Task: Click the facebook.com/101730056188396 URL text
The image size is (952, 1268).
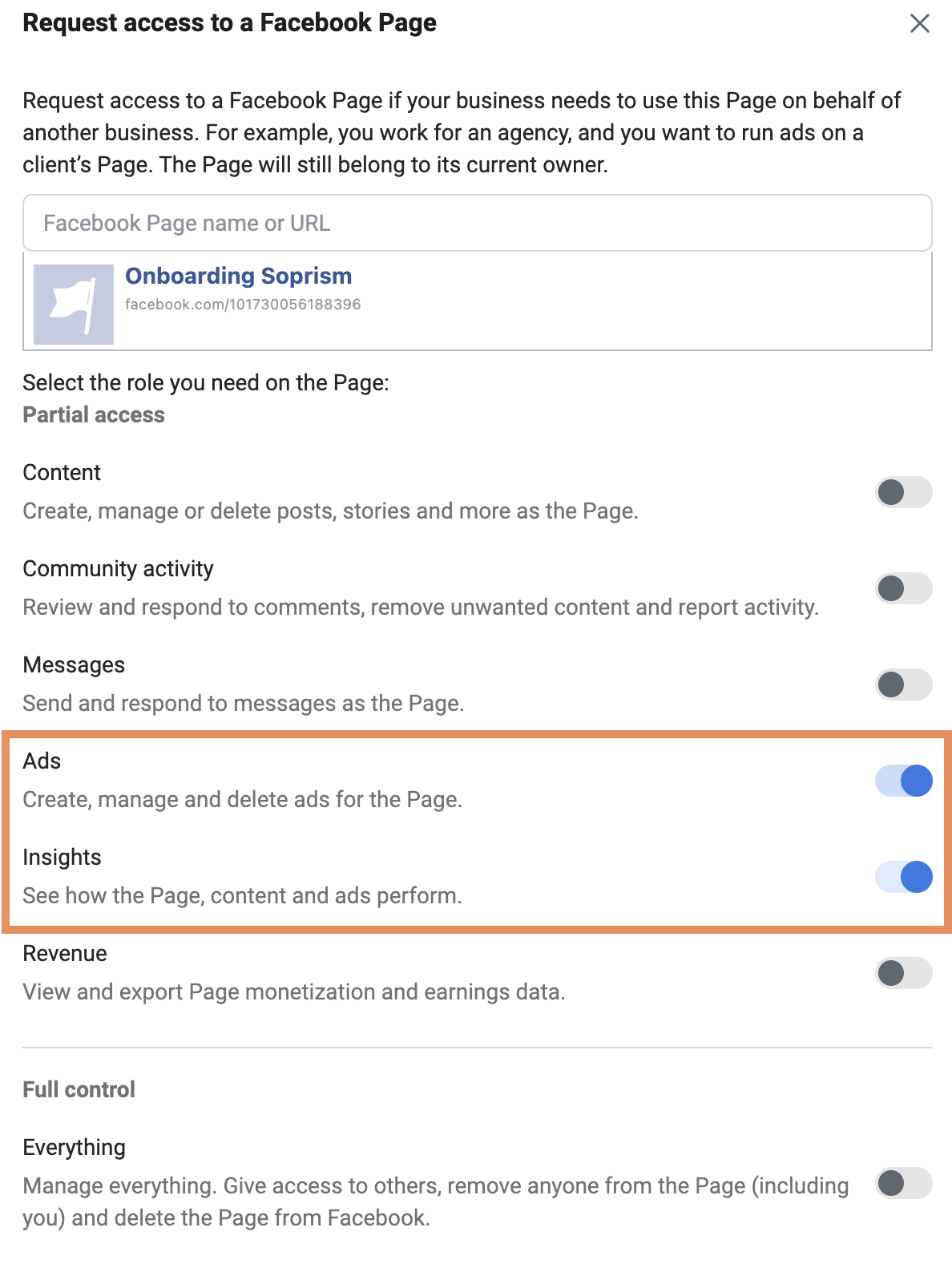Action: (243, 305)
